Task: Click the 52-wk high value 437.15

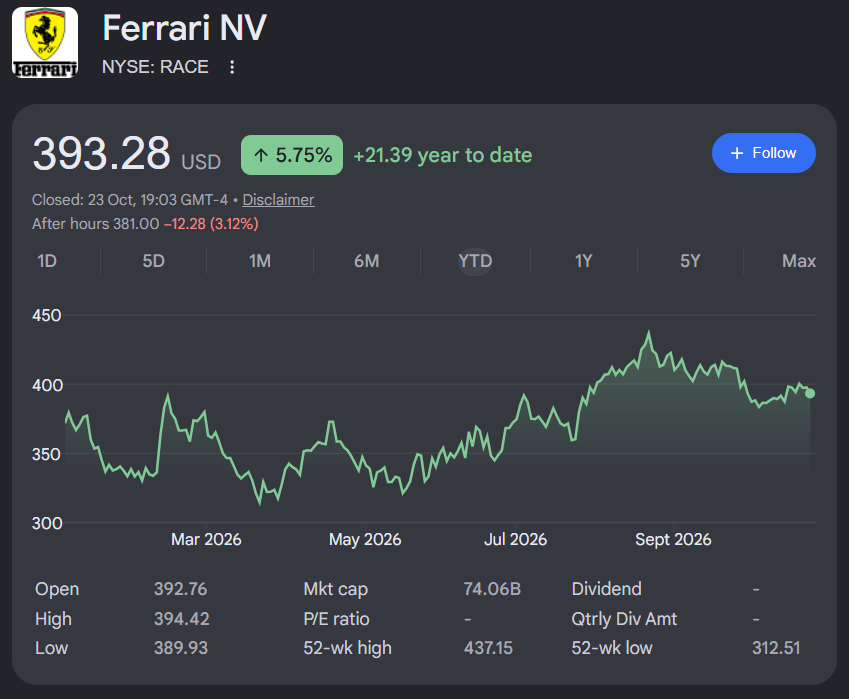Action: [488, 648]
